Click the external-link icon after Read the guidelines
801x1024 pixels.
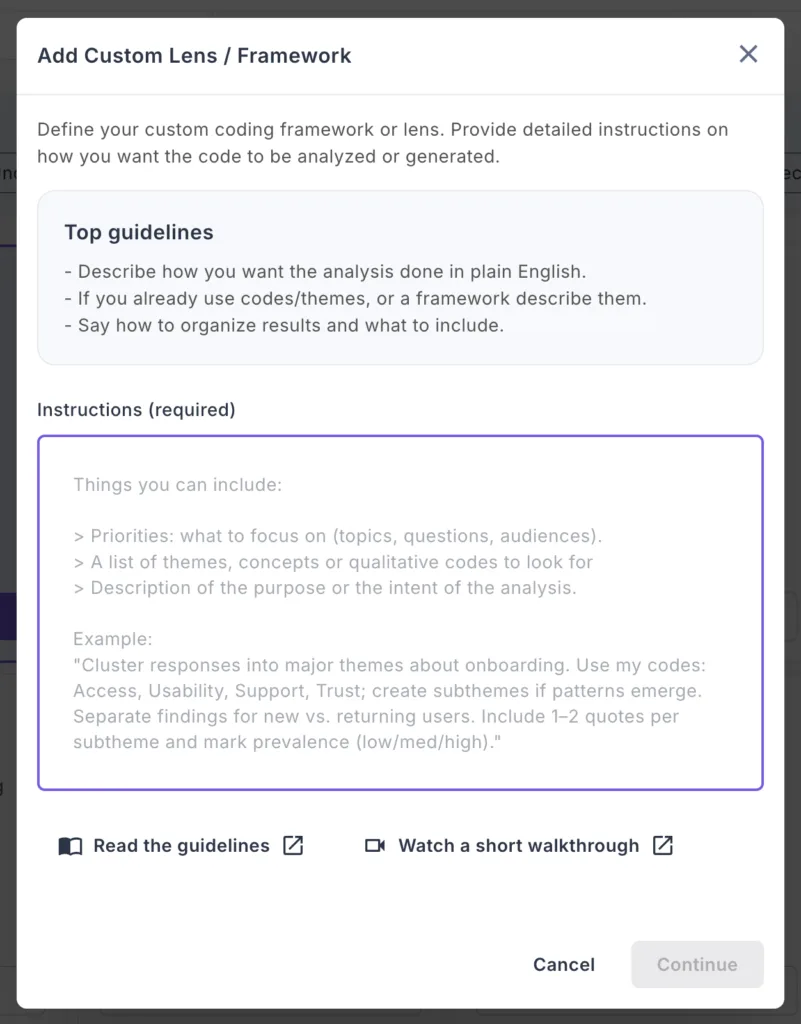tap(293, 845)
